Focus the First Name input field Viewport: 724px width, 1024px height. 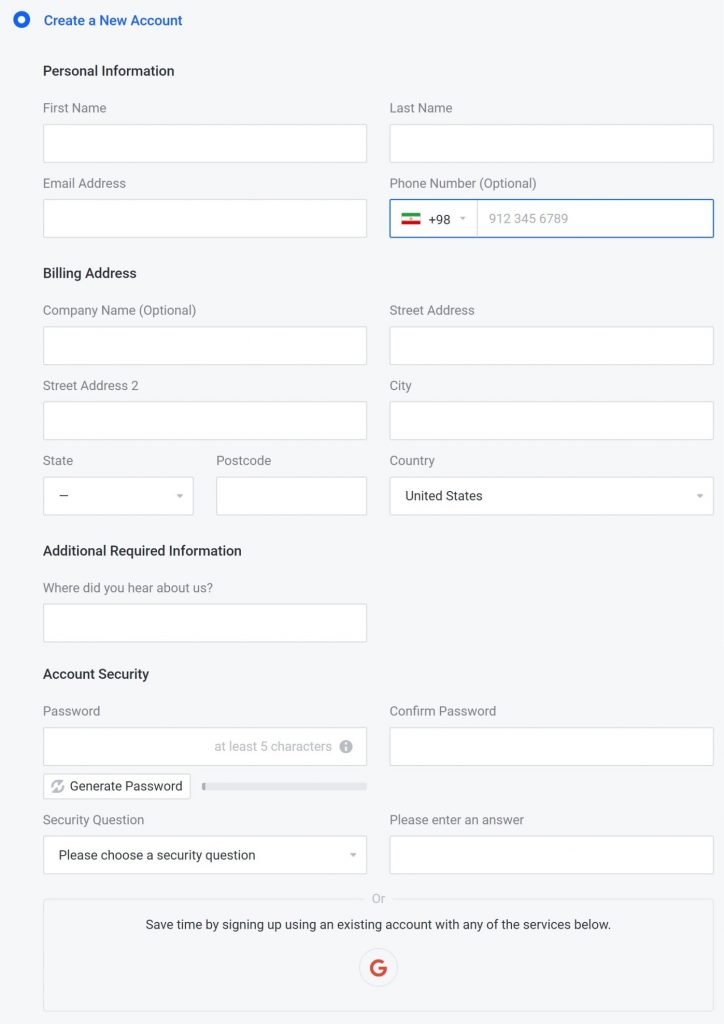point(205,144)
